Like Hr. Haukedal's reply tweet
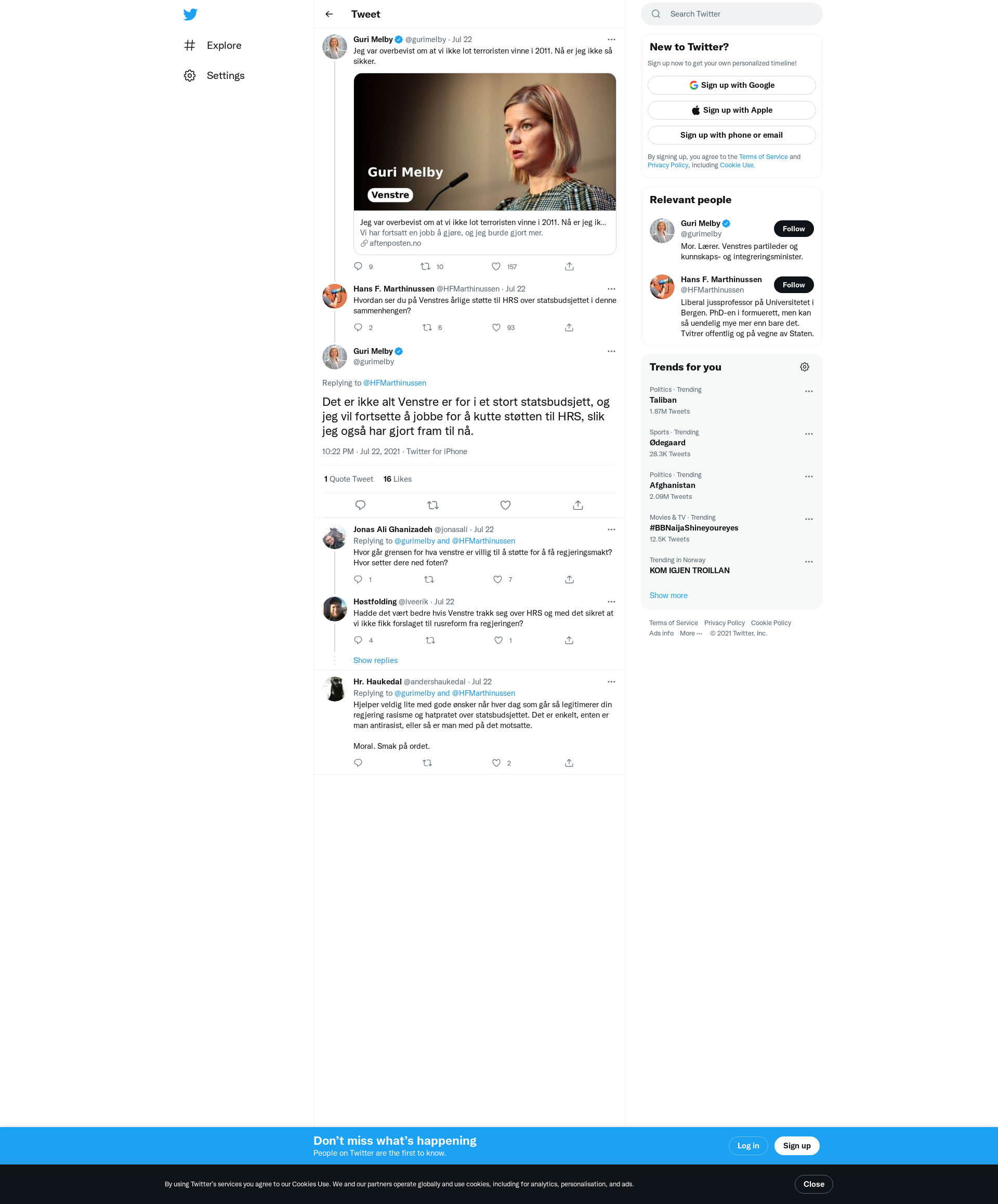 (497, 763)
